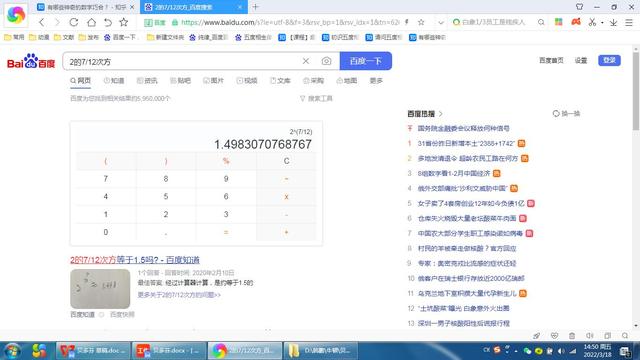Open the 更多 more categories menu
This screenshot has width=640, height=360.
376,81
